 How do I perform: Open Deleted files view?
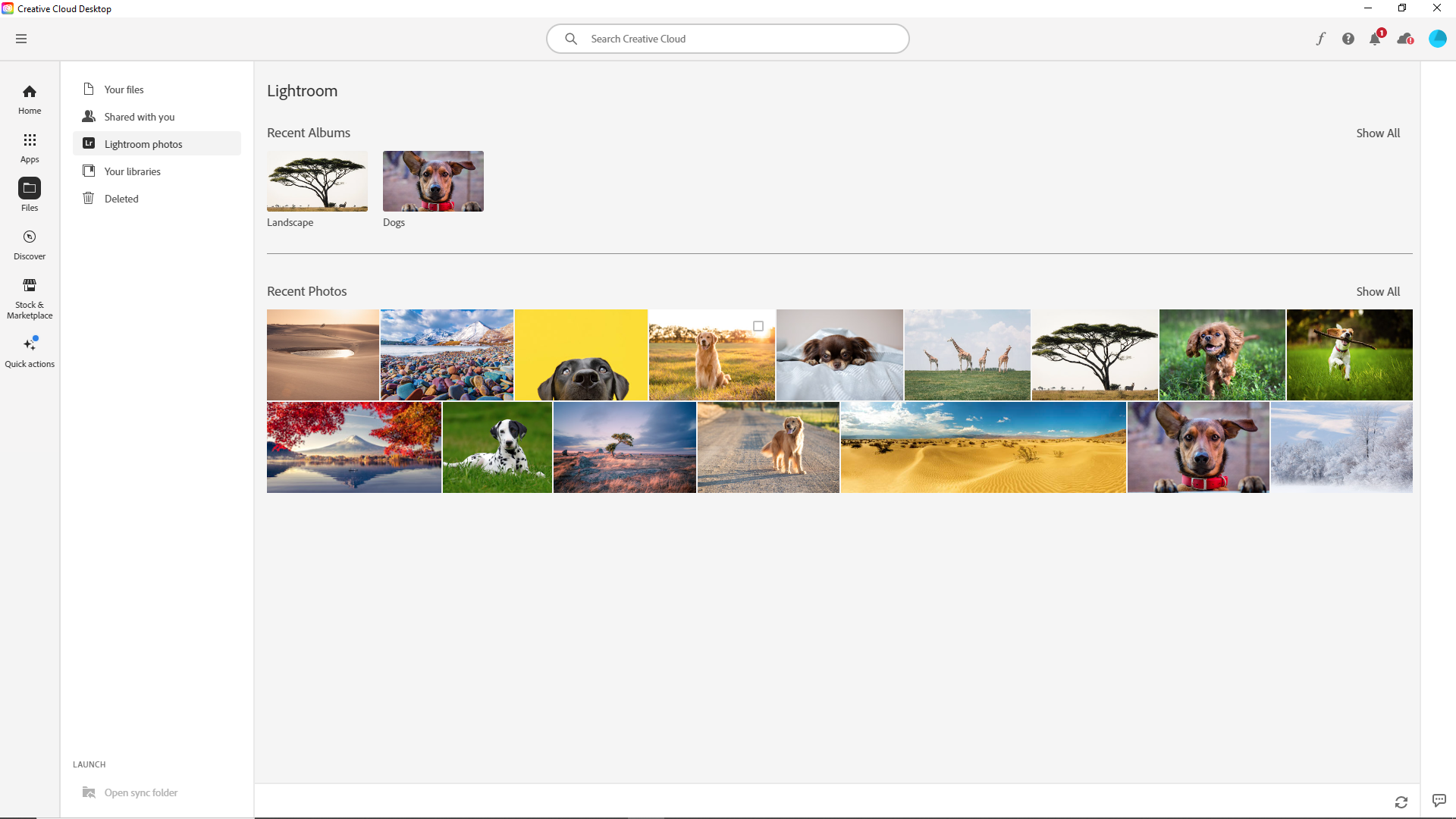click(x=122, y=198)
